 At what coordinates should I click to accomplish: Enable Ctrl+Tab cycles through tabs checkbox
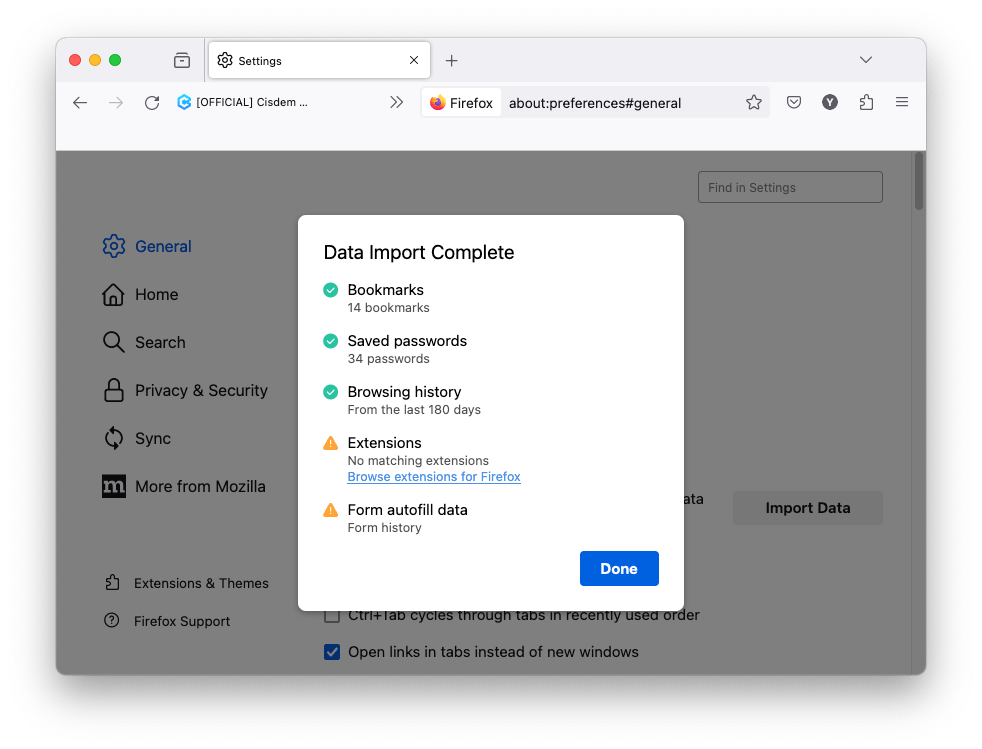coord(332,615)
